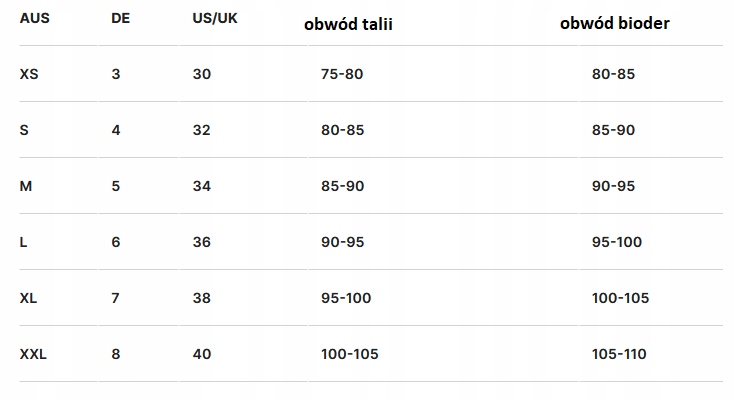This screenshot has height=400, width=735.
Task: Click waist value 75-80 in XS row
Action: click(x=342, y=74)
